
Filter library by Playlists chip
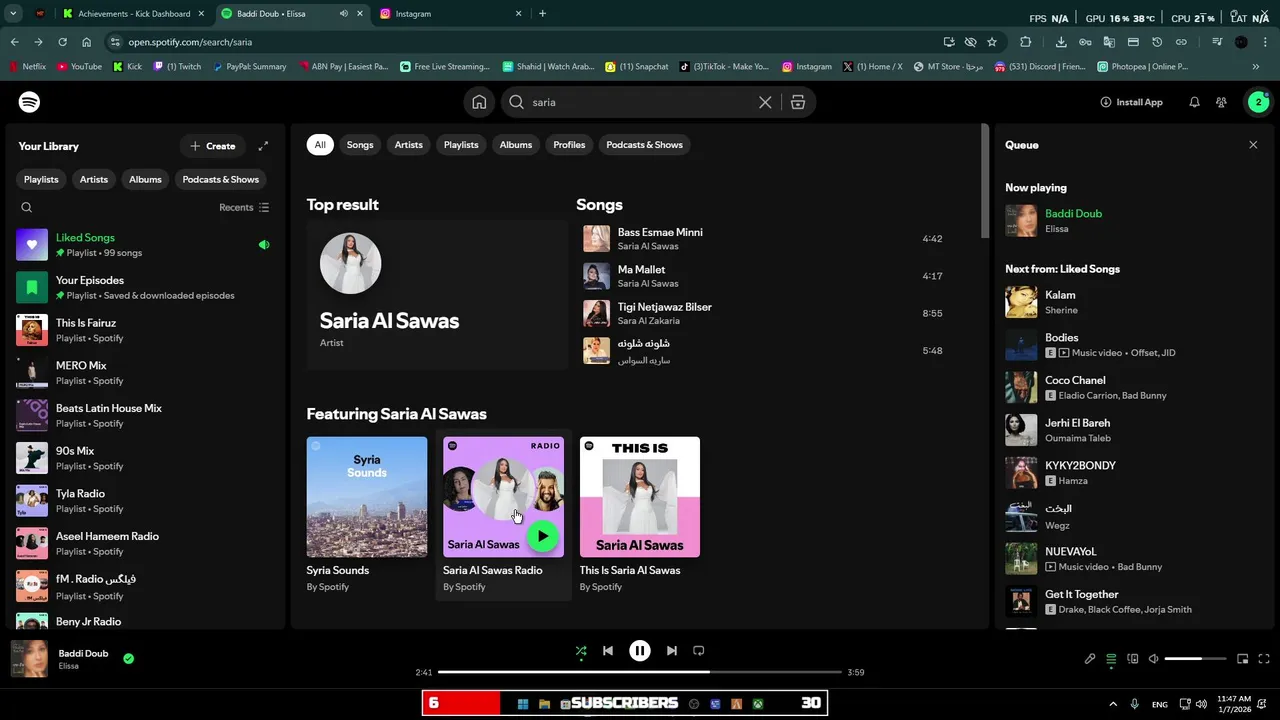41,180
